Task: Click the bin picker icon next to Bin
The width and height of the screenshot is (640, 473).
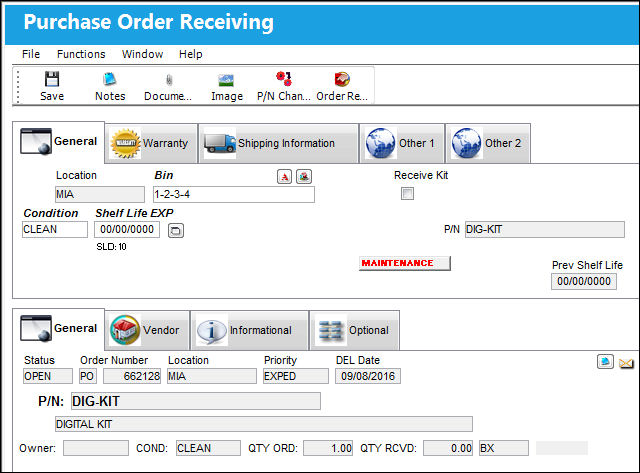Action: (304, 177)
